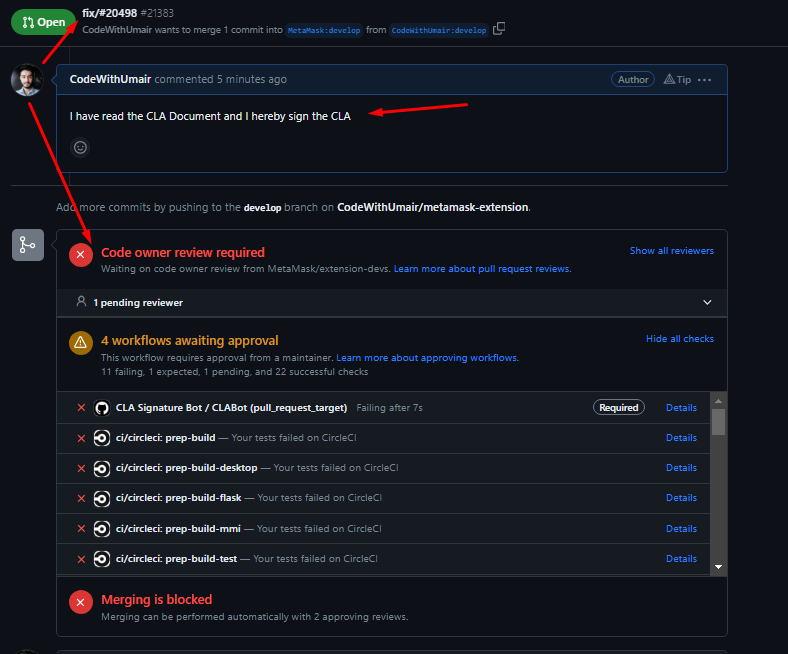Click the checks list scrollbar up arrow

718,401
